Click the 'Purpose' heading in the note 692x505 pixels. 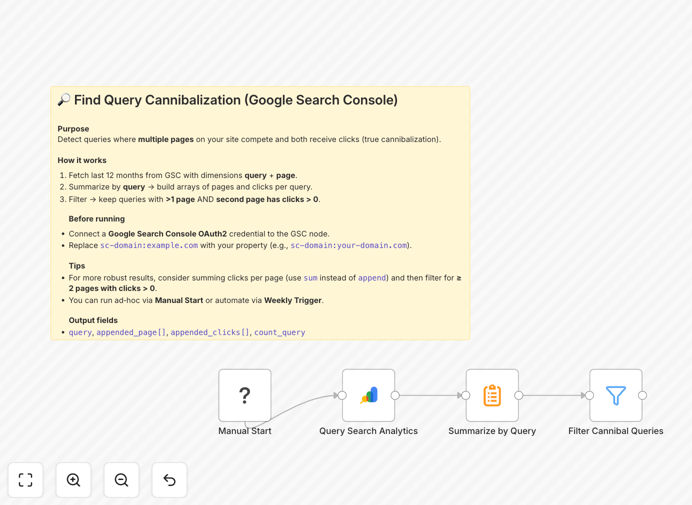[73, 129]
